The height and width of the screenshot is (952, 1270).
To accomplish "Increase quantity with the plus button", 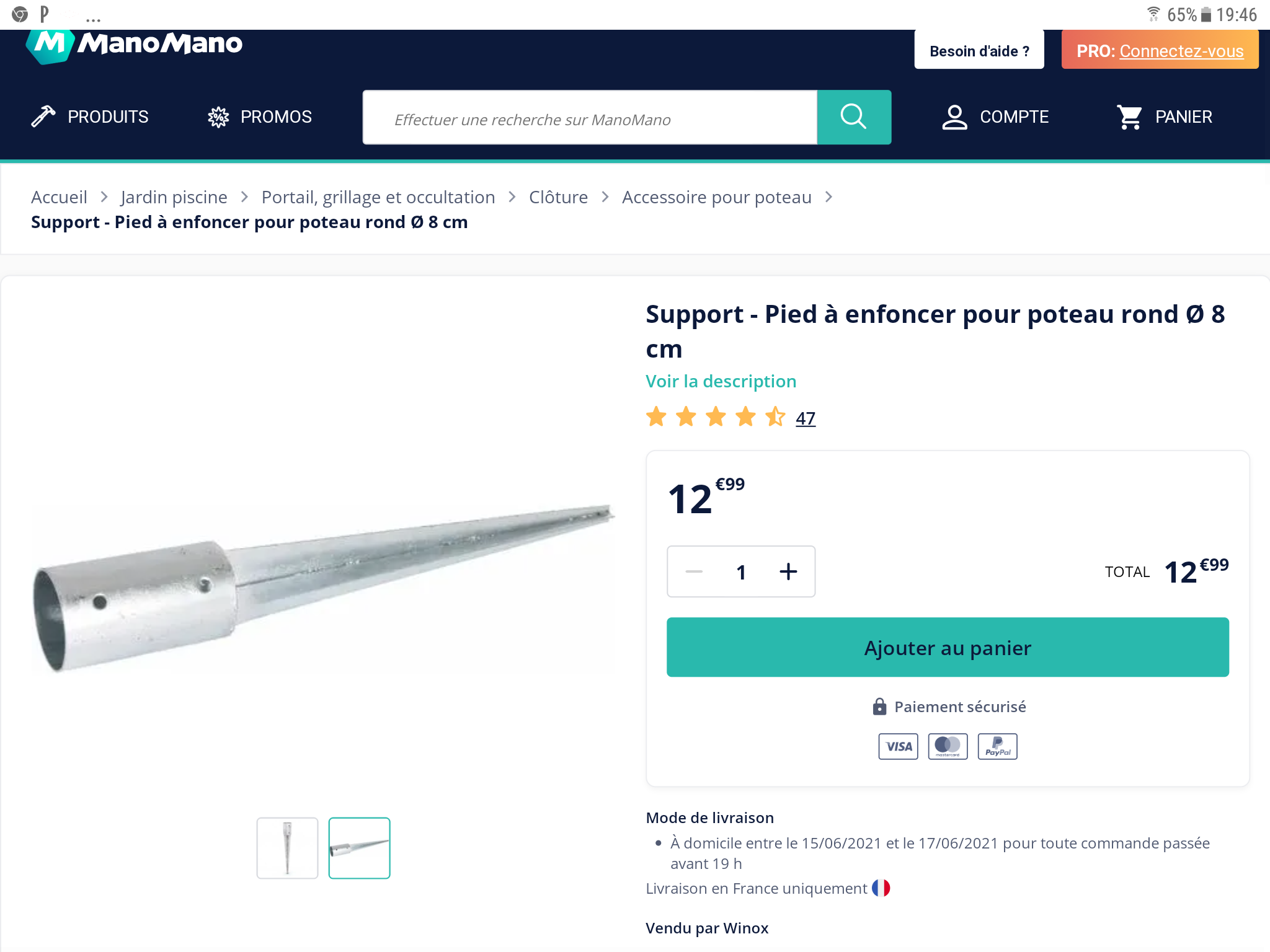I will (x=788, y=571).
